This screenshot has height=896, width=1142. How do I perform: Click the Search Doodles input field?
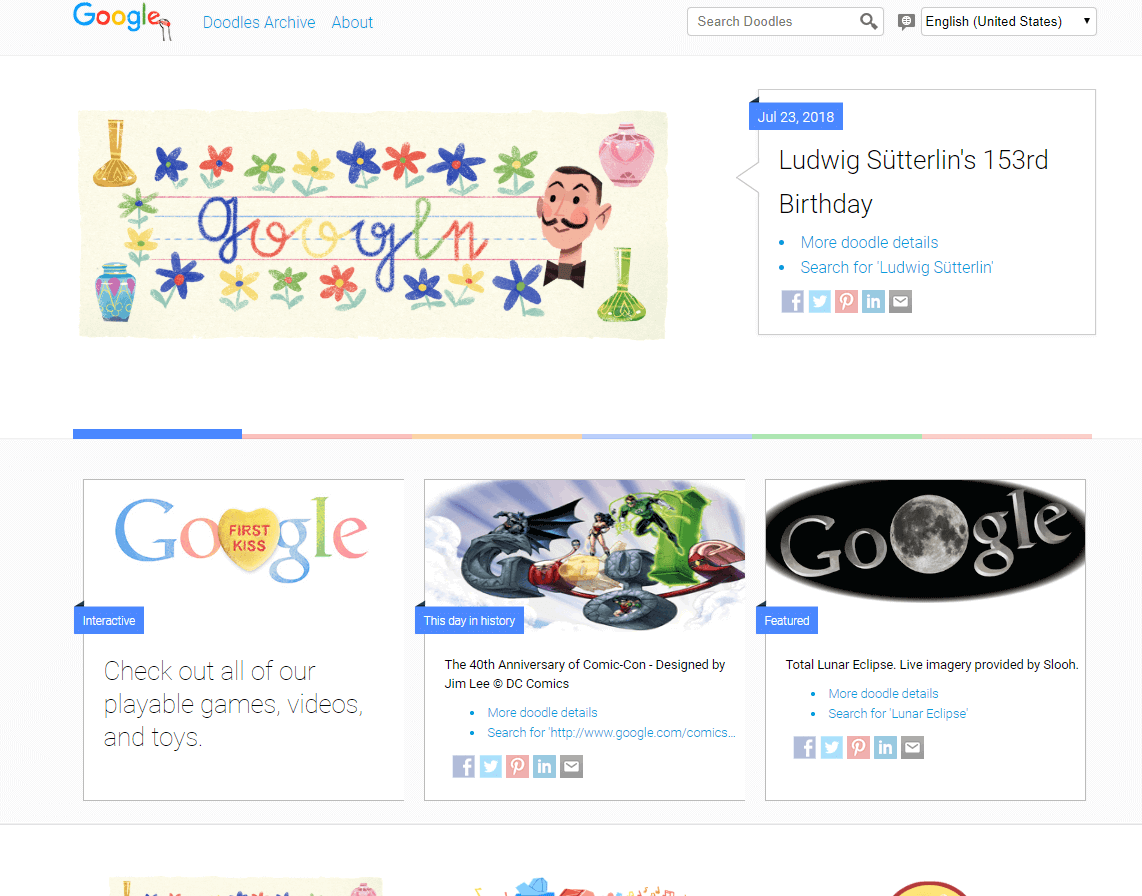(775, 22)
